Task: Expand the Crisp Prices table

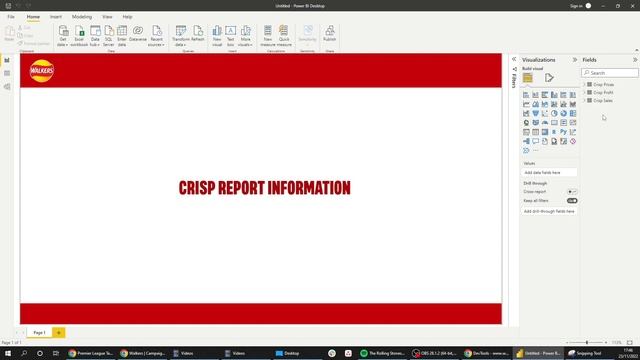Action: coord(584,84)
